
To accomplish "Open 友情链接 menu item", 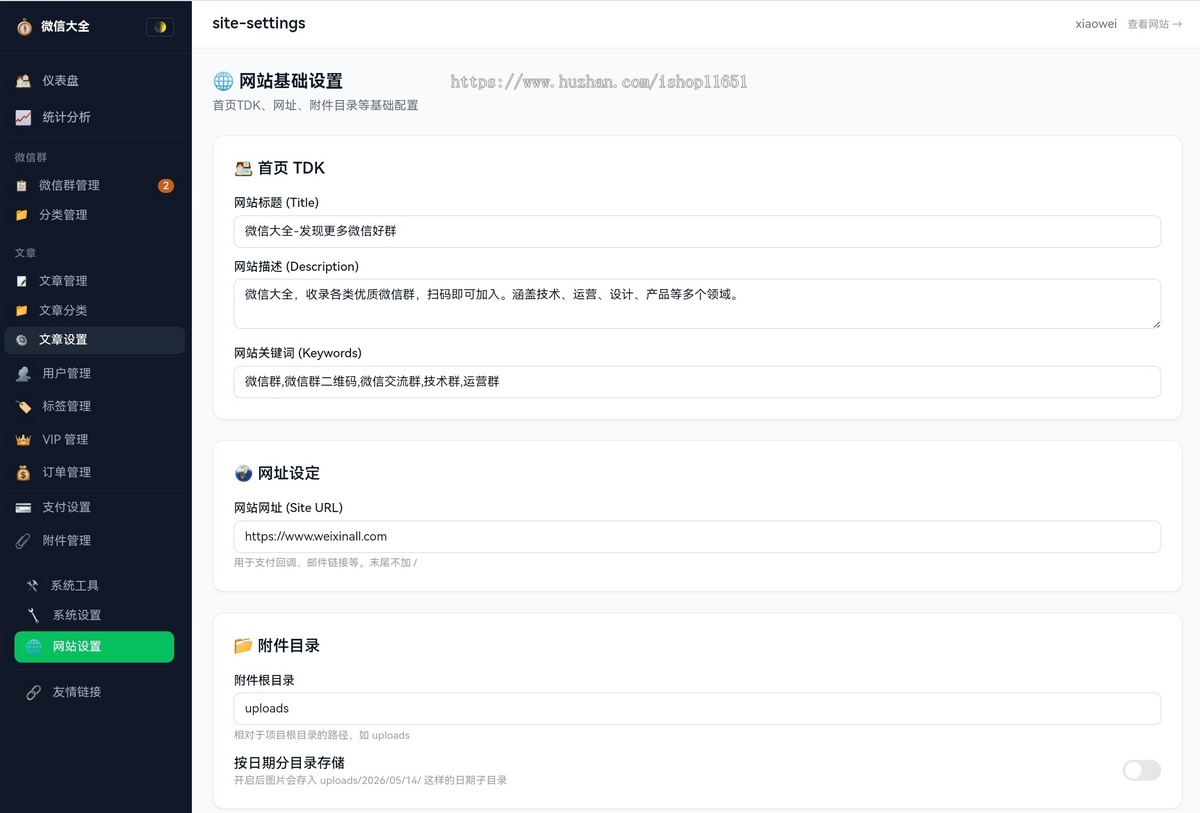I will [94, 692].
